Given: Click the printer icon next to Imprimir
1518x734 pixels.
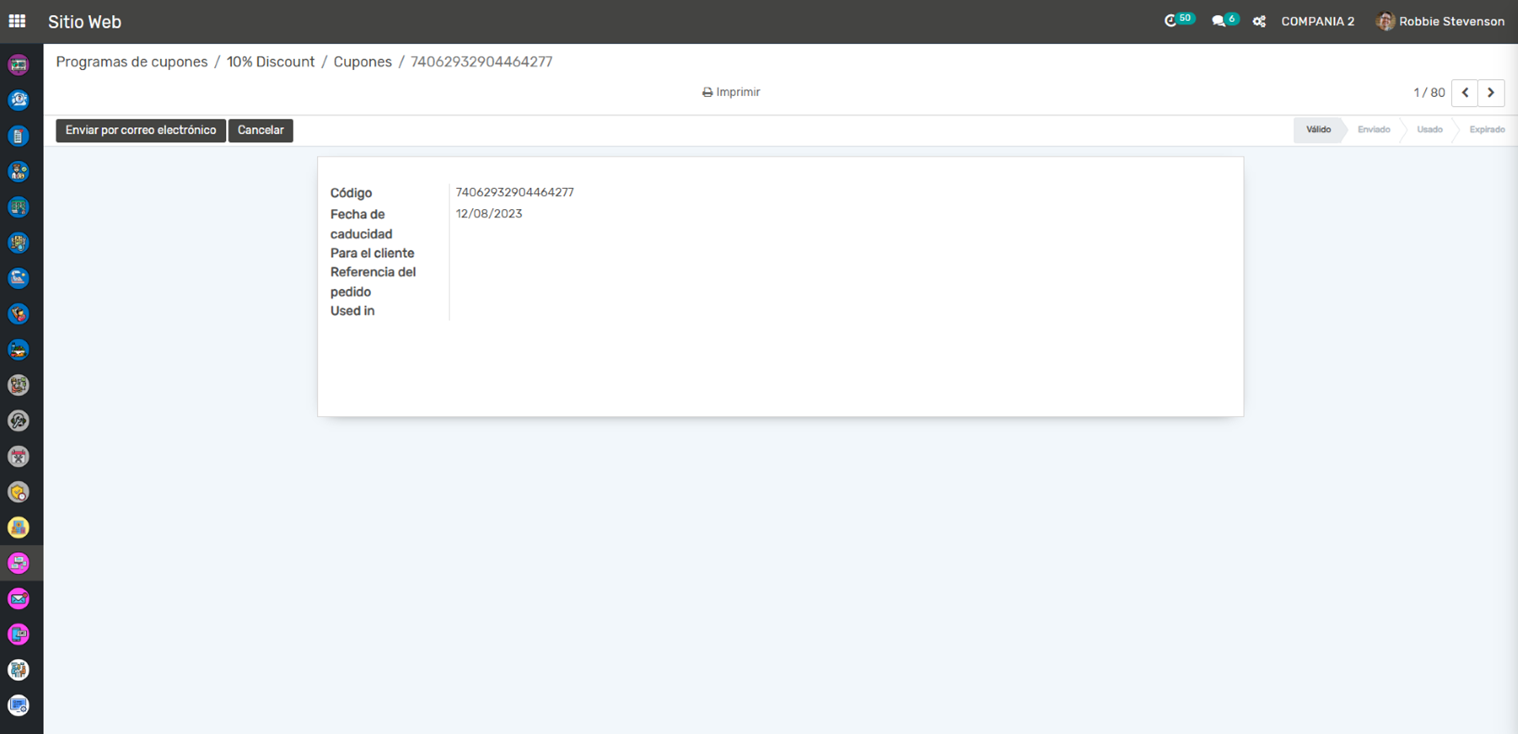Looking at the screenshot, I should point(707,92).
